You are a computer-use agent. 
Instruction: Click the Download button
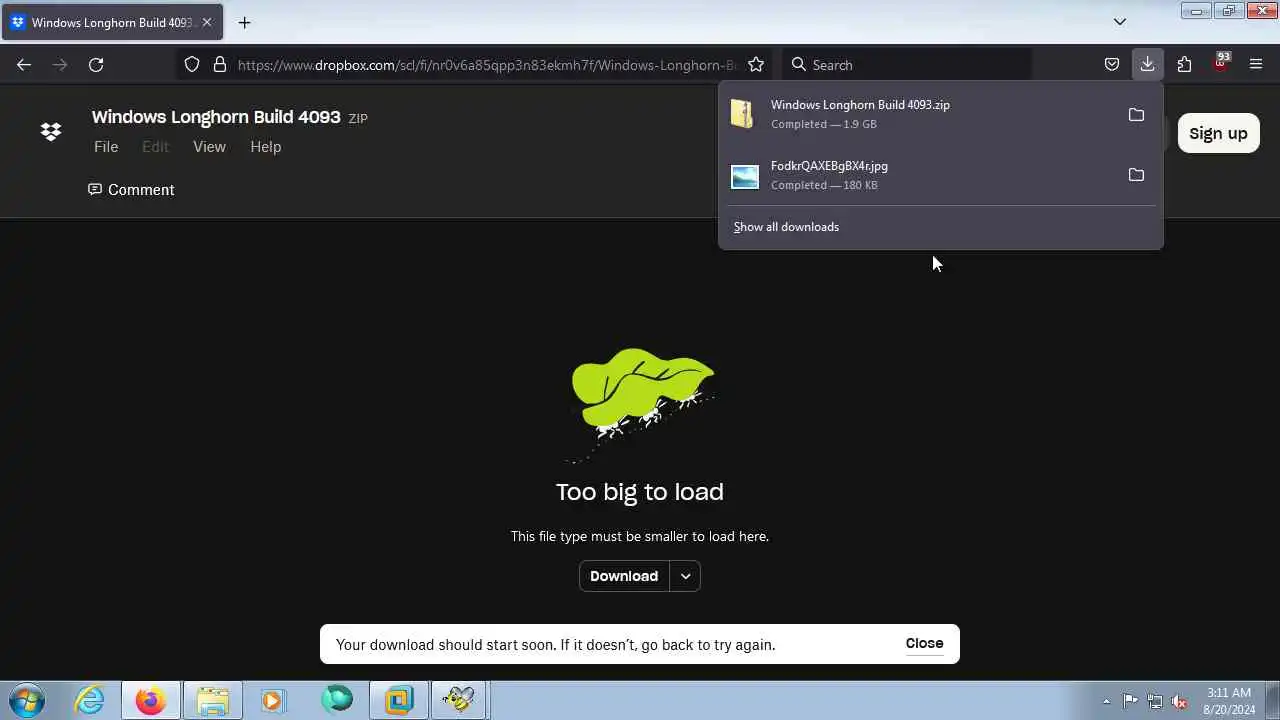(624, 576)
